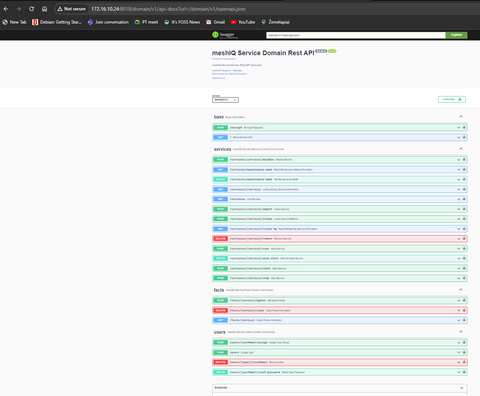Click lock icon on Query Facts Information row

pyautogui.click(x=464, y=320)
